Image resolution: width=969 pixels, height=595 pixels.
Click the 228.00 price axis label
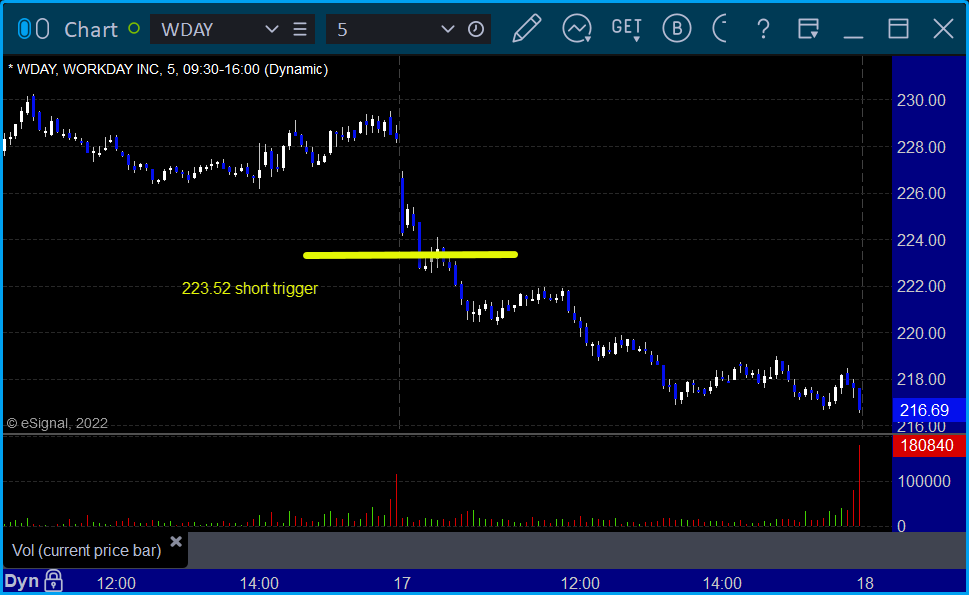click(x=921, y=147)
